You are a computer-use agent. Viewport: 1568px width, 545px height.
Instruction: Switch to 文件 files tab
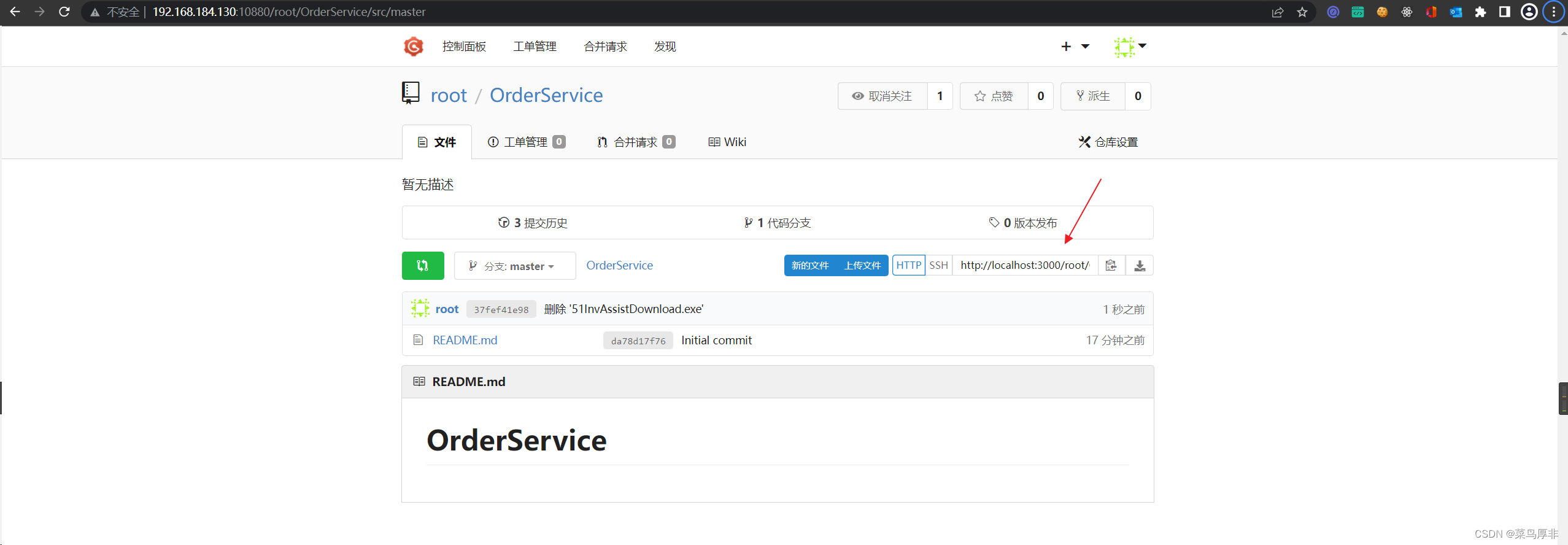click(437, 142)
